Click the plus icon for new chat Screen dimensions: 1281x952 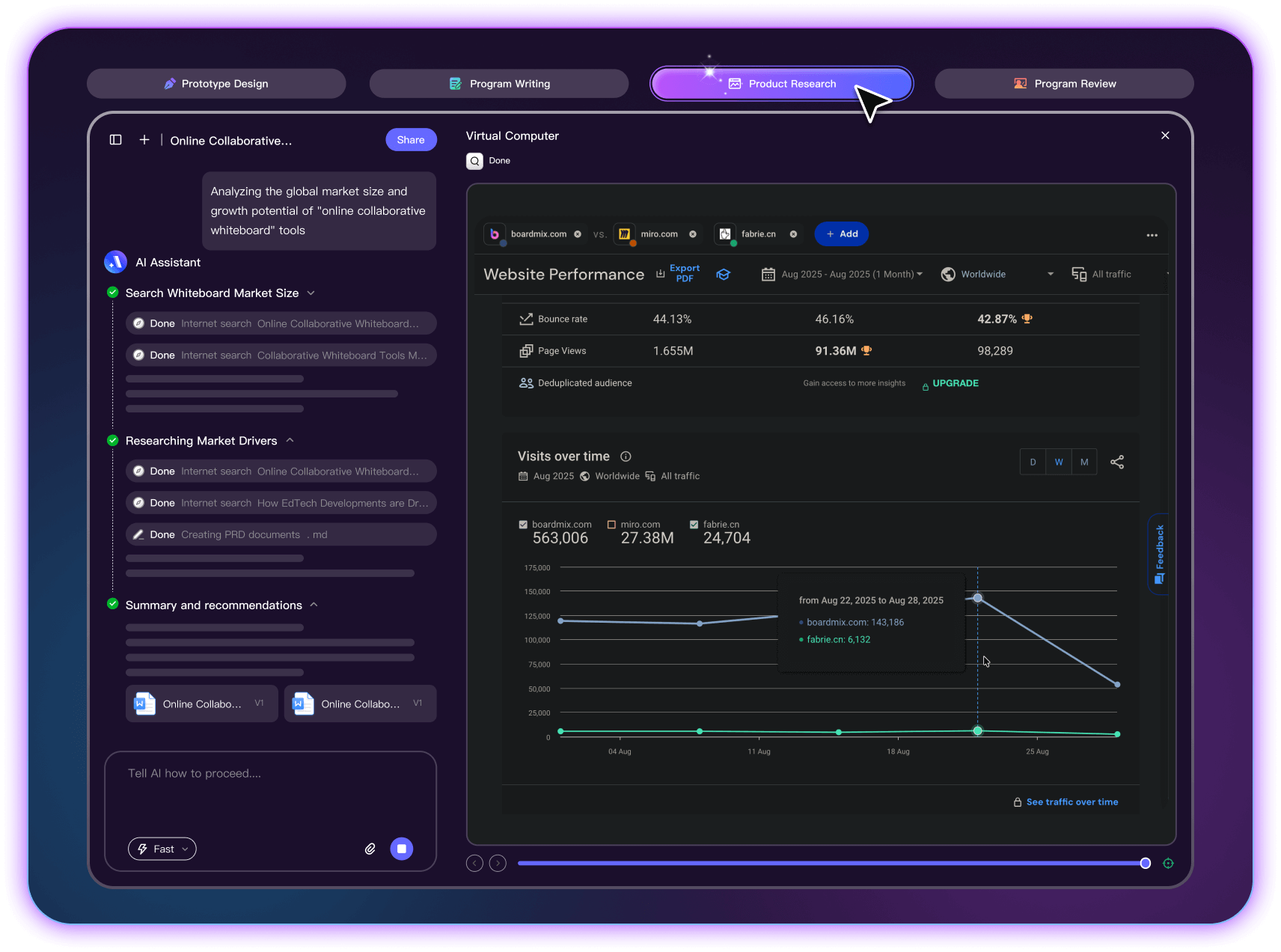tap(144, 140)
